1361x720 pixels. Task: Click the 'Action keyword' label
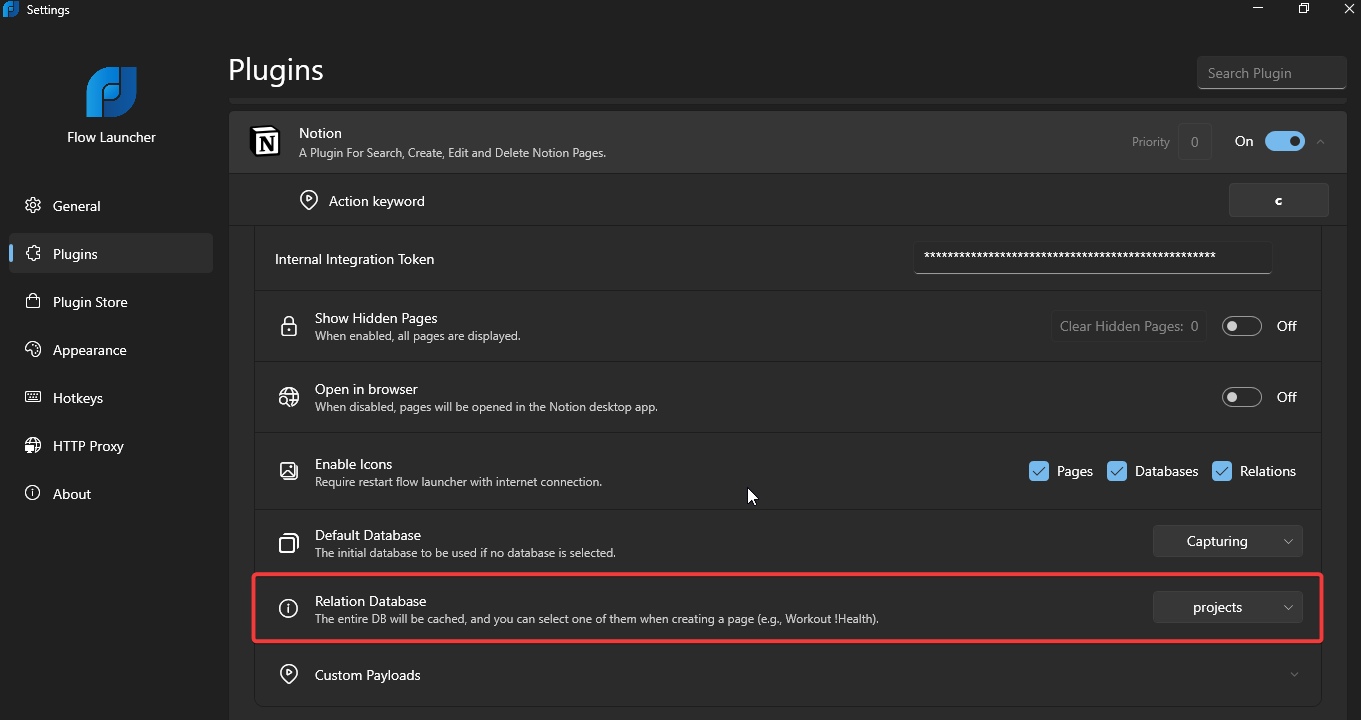tap(377, 201)
